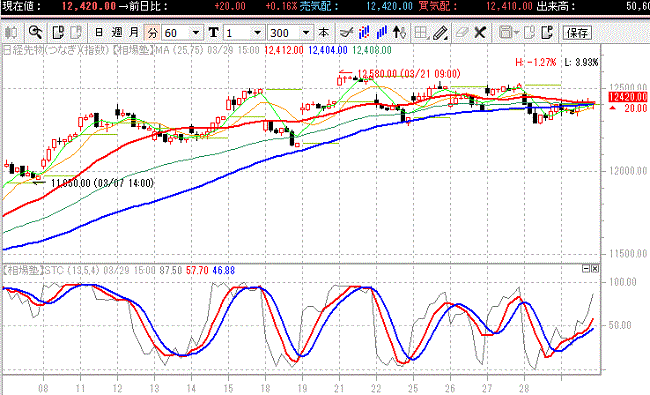Click the bold T tick icon
This screenshot has height=395, width=650.
click(213, 32)
